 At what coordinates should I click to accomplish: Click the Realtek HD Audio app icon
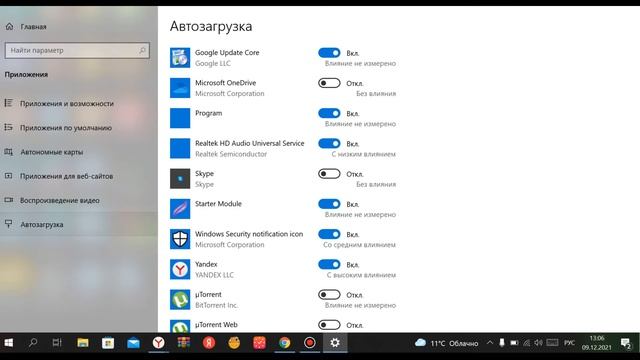(x=180, y=148)
